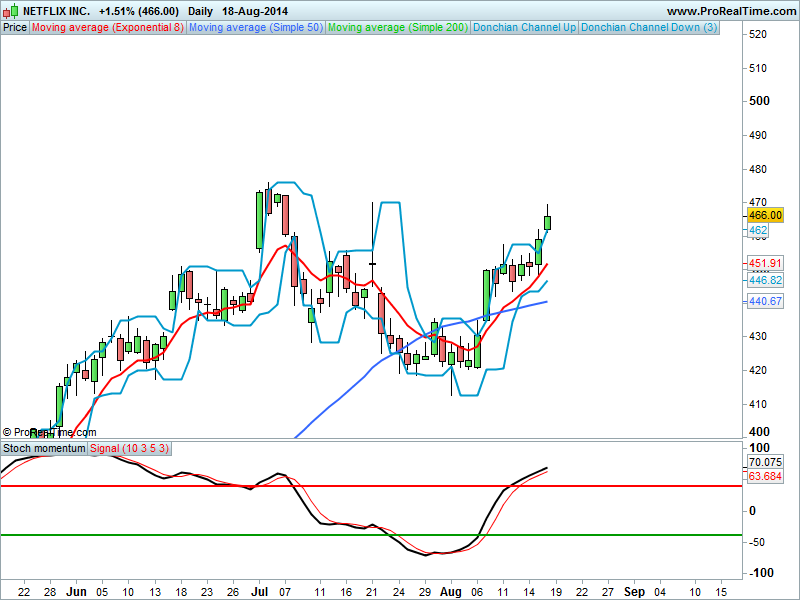Click the 70.075 stochastic value tag

765,462
